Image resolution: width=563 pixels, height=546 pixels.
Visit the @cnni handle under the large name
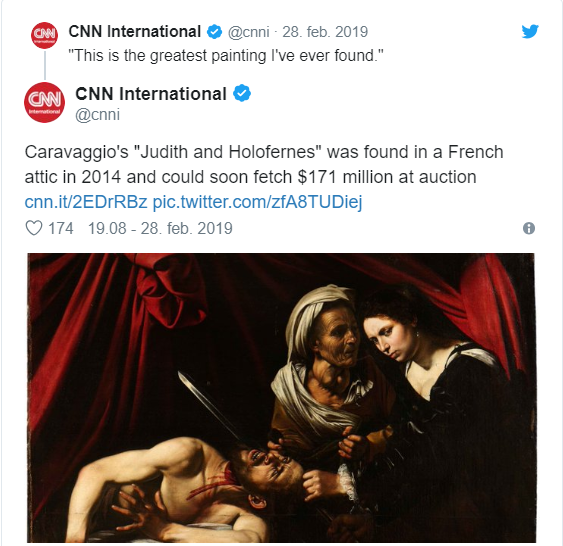click(x=97, y=115)
